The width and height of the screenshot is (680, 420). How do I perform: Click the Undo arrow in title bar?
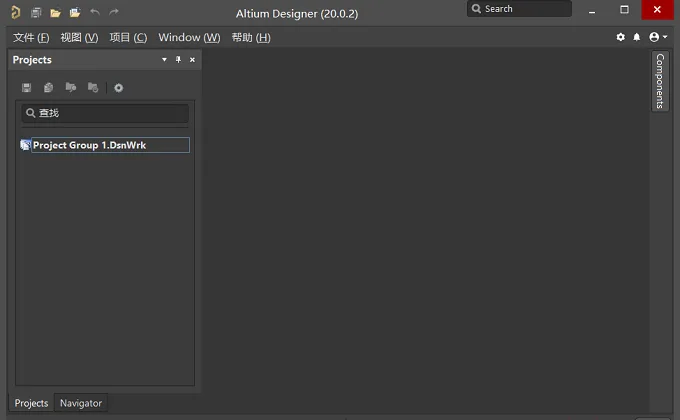[x=95, y=12]
